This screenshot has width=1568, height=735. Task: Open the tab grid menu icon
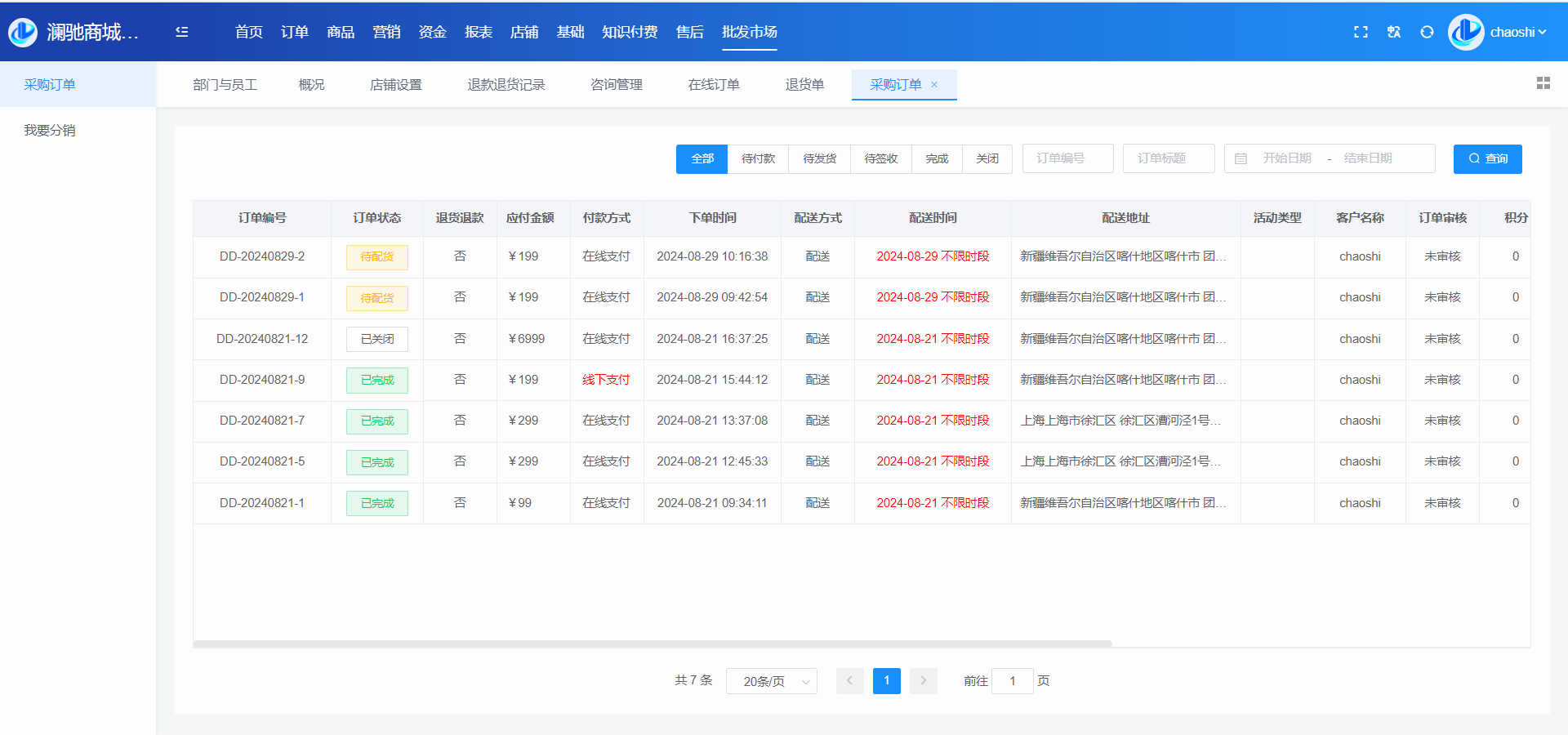click(1543, 83)
